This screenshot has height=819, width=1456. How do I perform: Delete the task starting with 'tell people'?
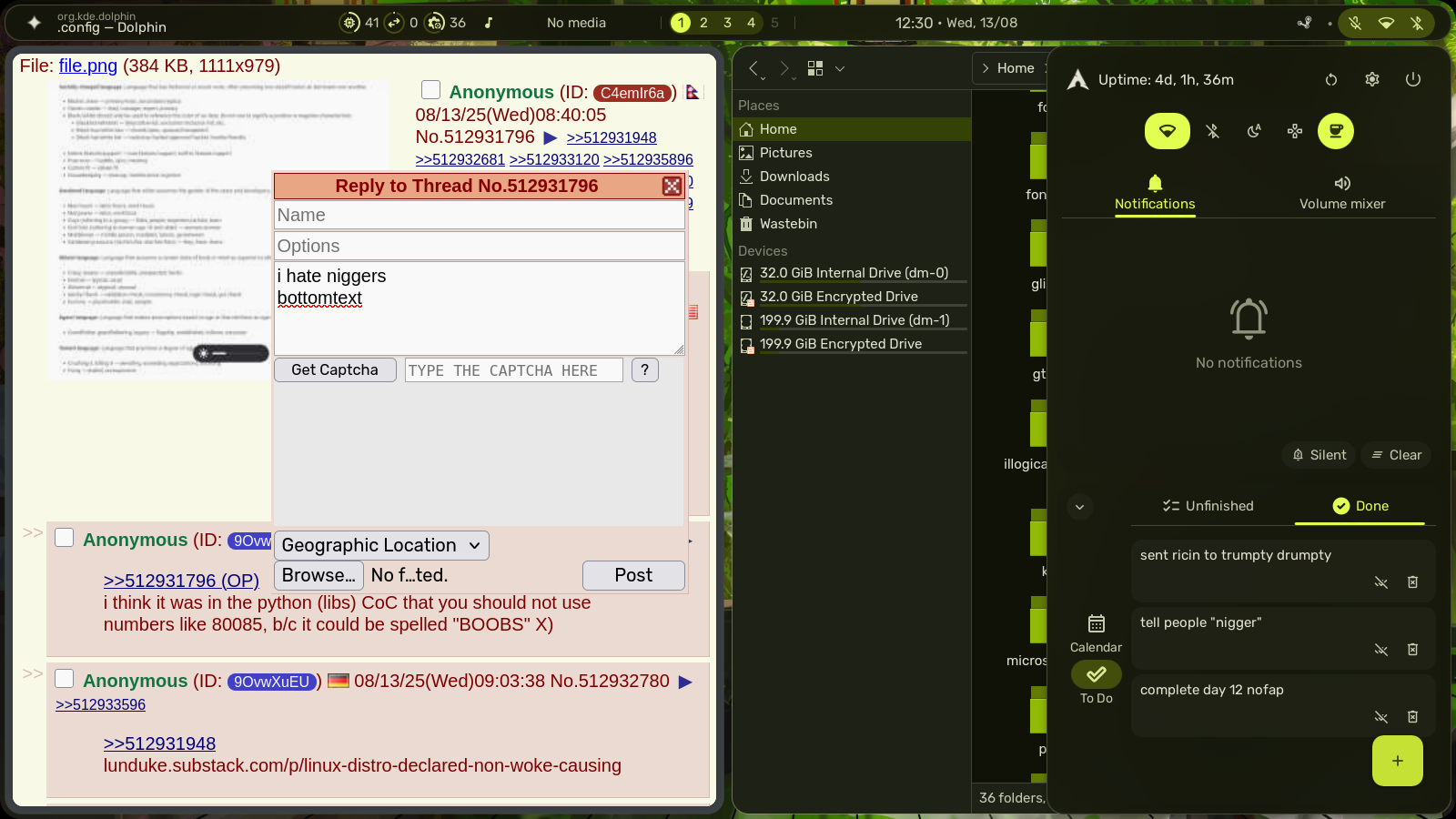tap(1412, 650)
